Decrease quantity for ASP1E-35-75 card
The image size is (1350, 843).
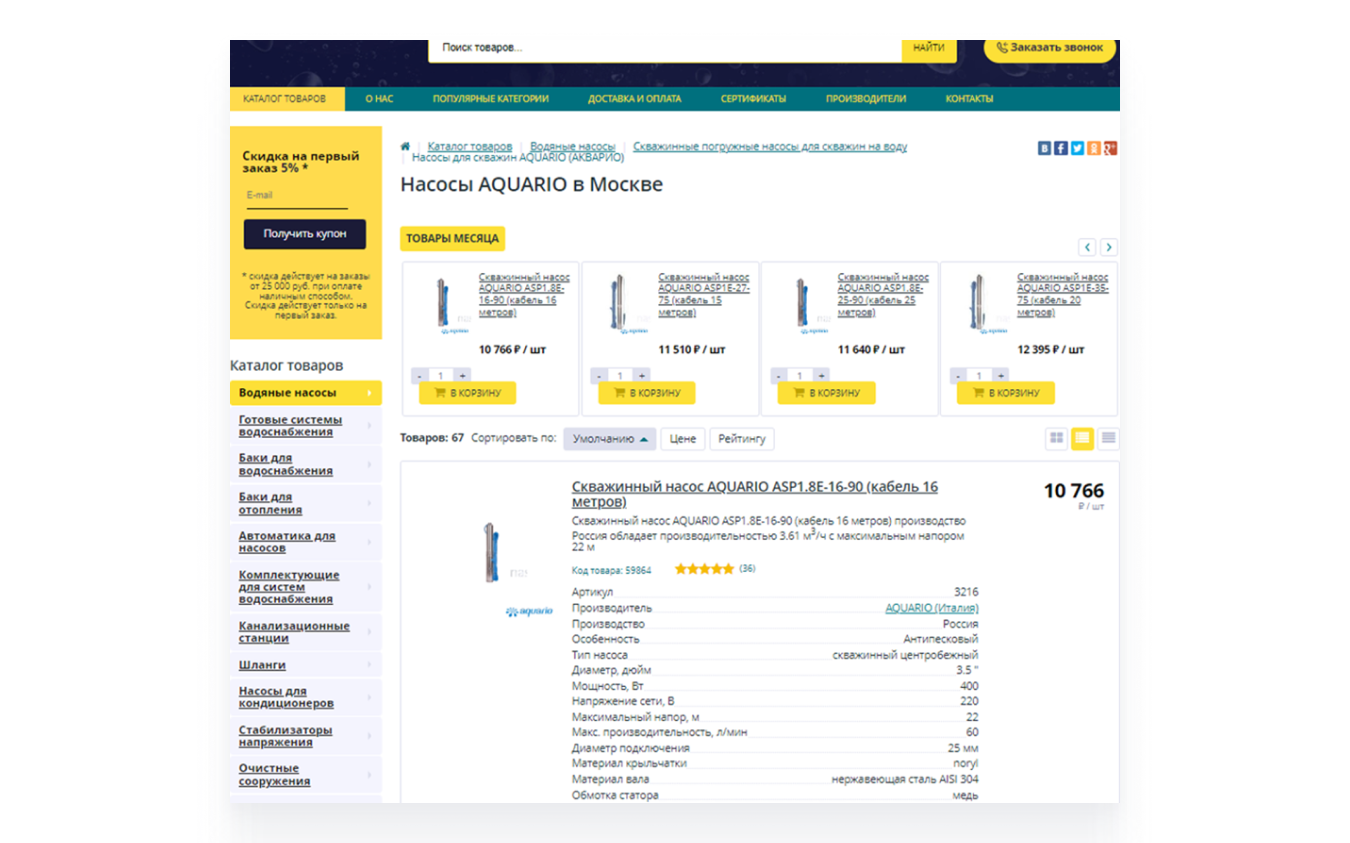[958, 376]
